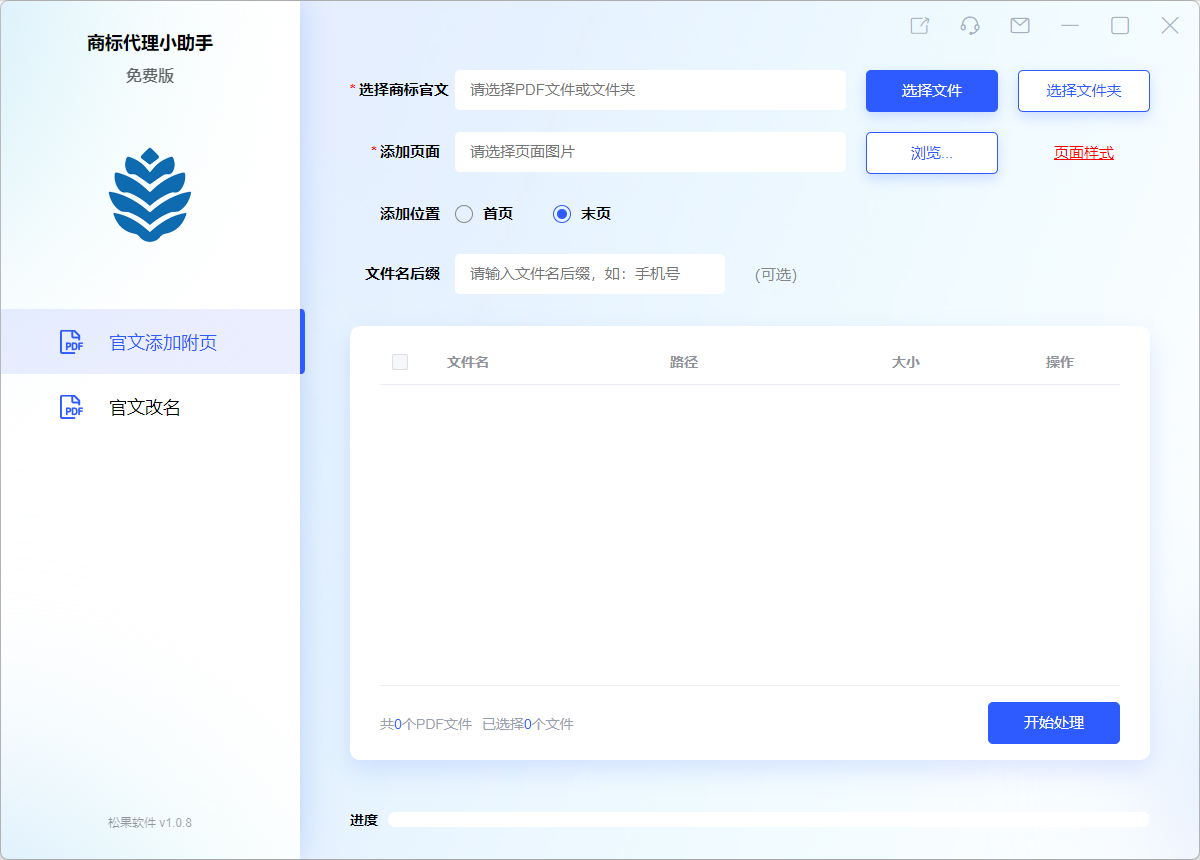Click the 选择文件 button
Image resolution: width=1200 pixels, height=860 pixels.
(931, 90)
